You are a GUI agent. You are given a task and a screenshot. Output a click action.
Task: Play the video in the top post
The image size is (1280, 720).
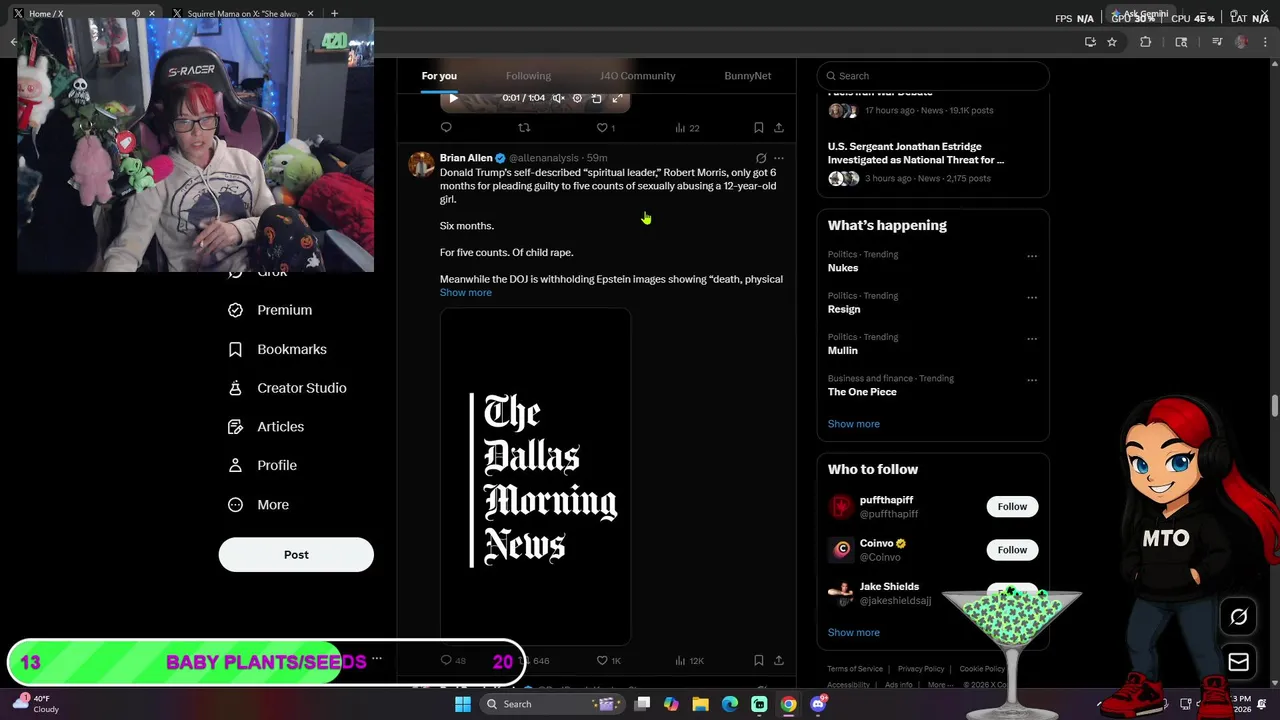(453, 98)
